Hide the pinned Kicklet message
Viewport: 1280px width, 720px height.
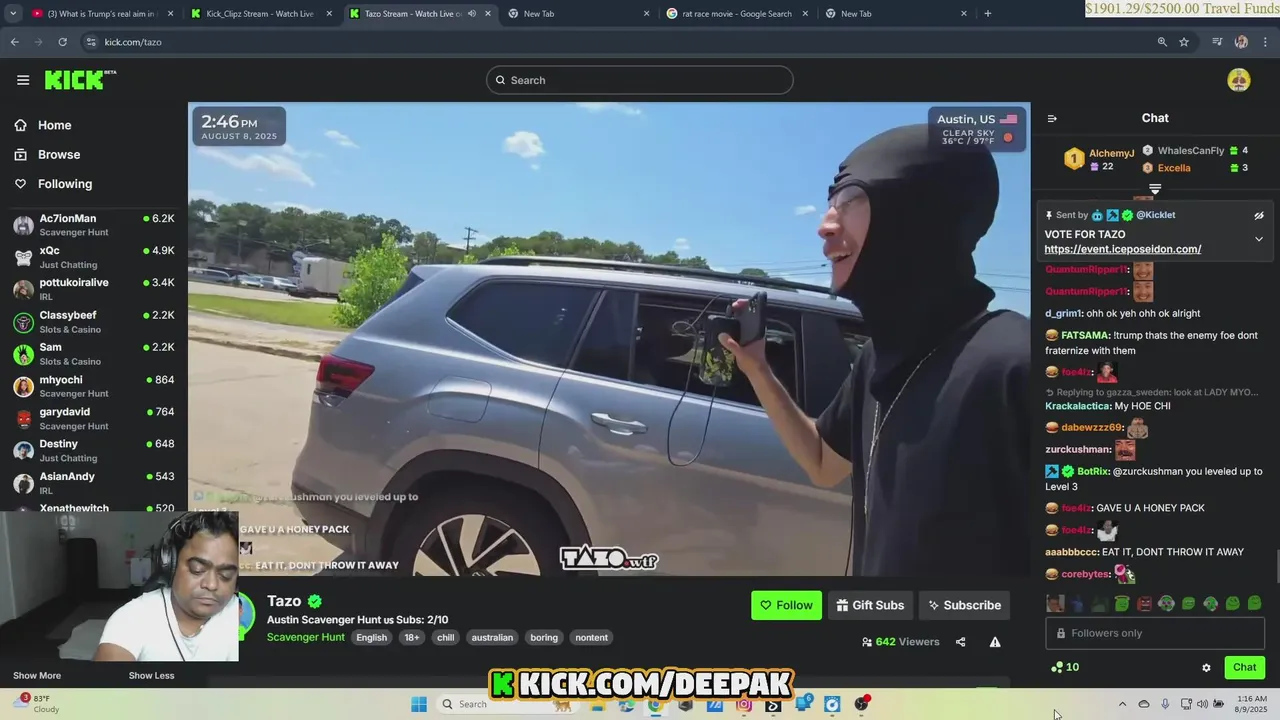pyautogui.click(x=1259, y=215)
